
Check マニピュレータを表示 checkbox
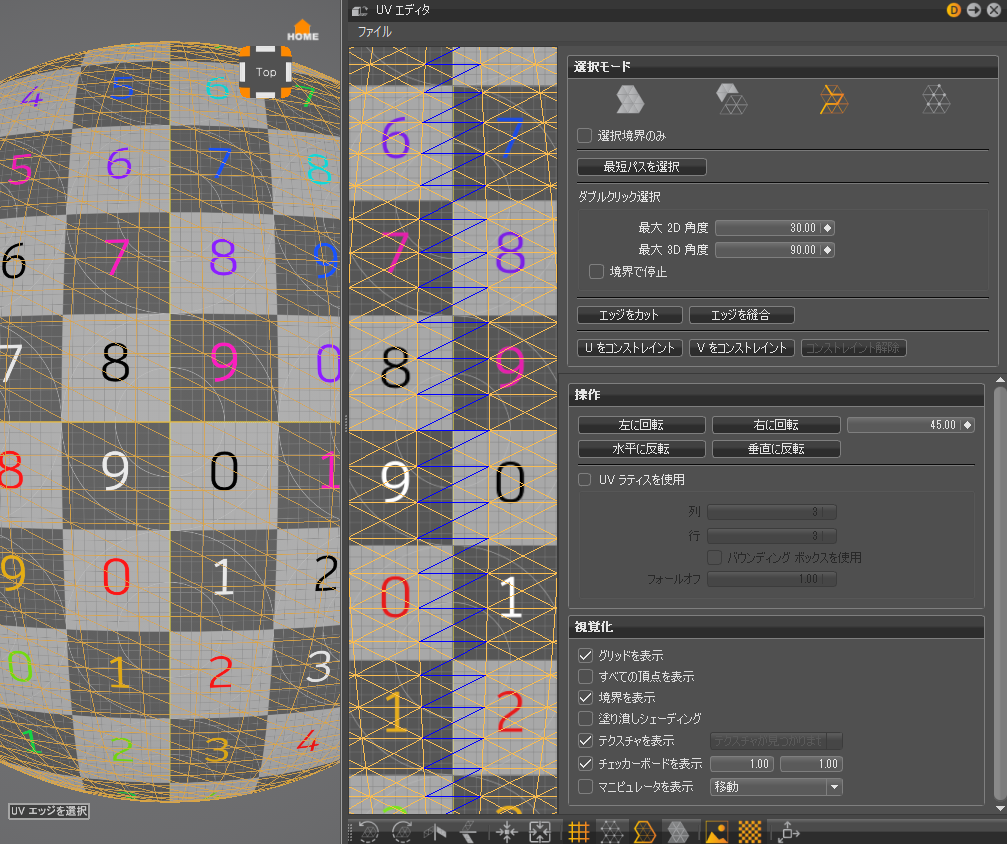tap(585, 787)
